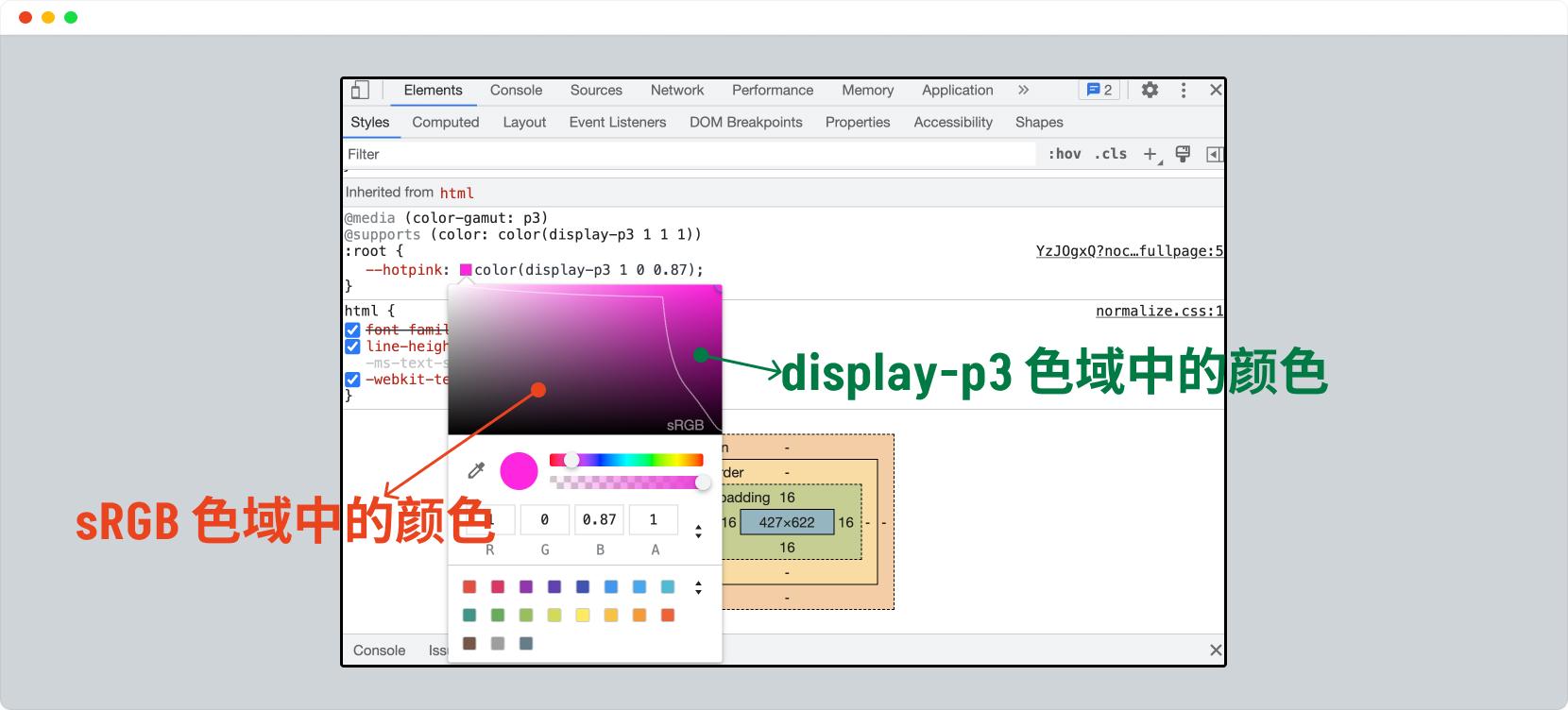The image size is (1568, 710).
Task: Select the grey palette swatch
Action: click(x=498, y=644)
